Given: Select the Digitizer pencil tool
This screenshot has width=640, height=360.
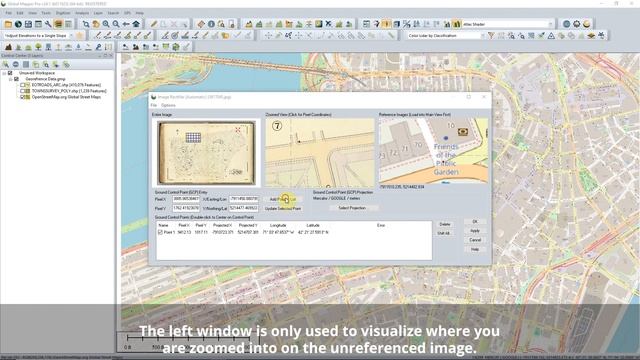Looking at the screenshot, I should 153,24.
